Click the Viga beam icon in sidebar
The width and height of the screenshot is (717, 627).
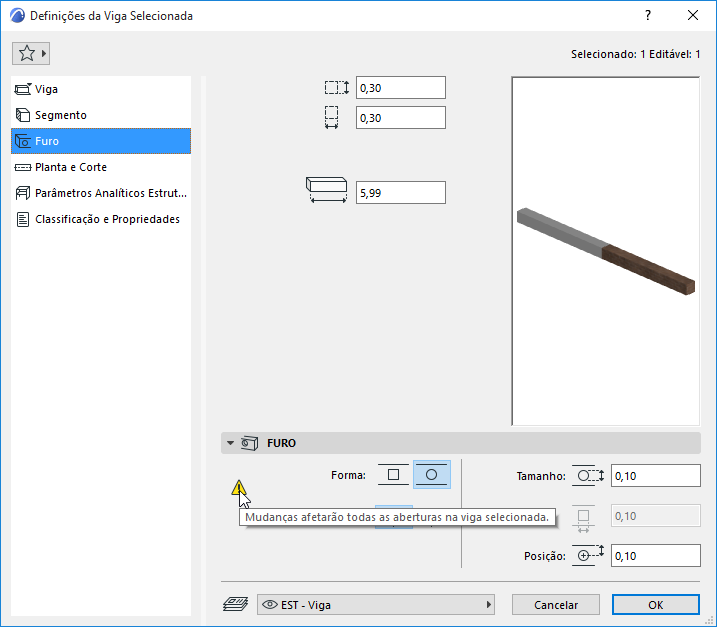[x=23, y=89]
